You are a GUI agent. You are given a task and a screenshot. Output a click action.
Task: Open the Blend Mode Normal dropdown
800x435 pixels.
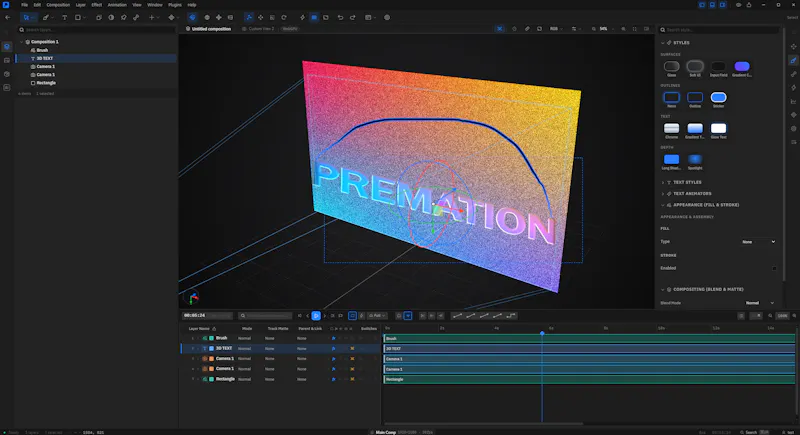tap(760, 303)
